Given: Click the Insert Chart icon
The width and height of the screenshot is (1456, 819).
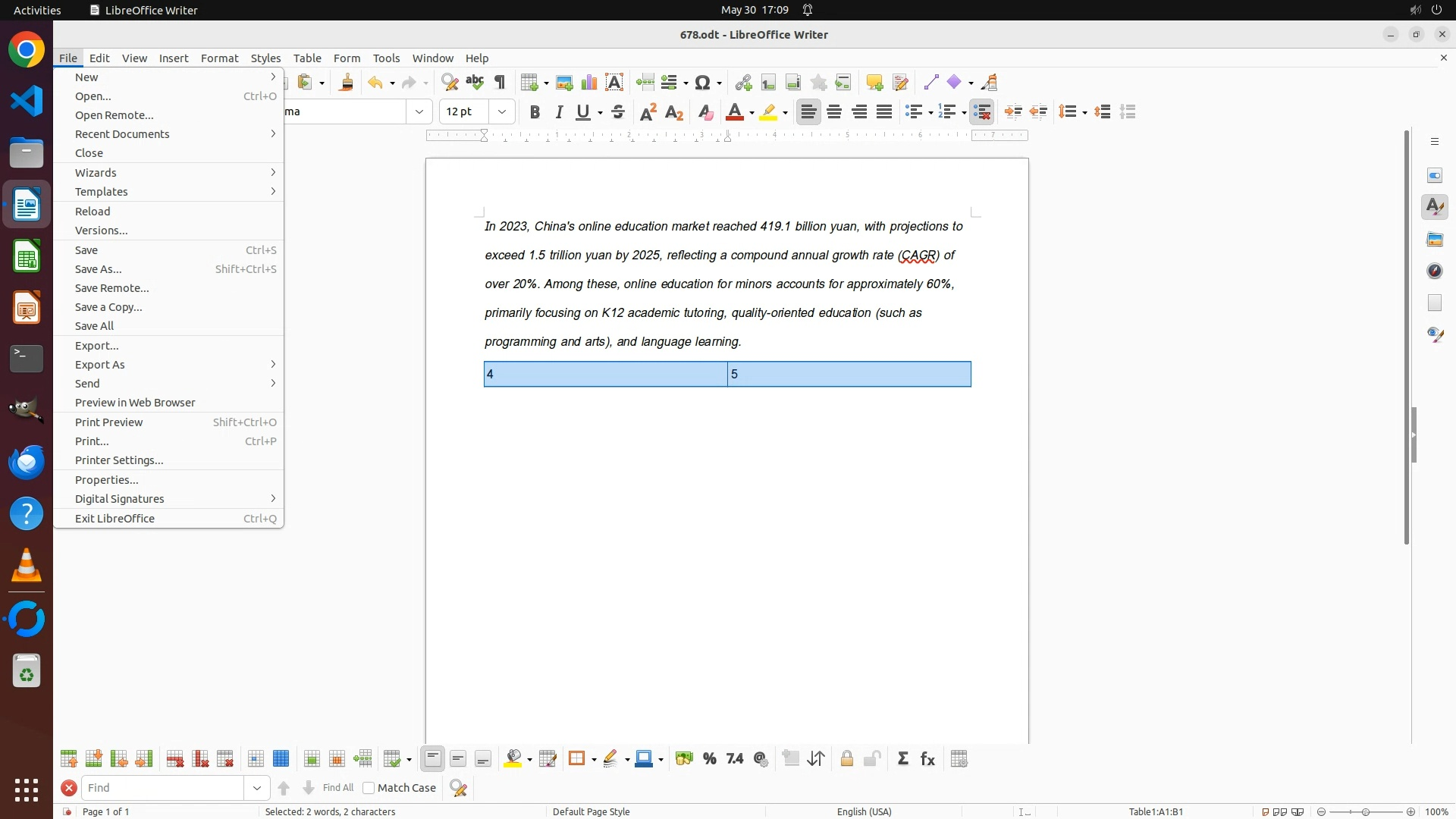Looking at the screenshot, I should (589, 83).
